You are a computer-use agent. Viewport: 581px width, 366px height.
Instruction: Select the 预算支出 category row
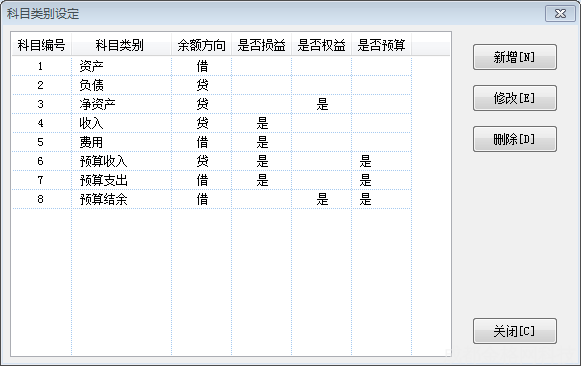click(212, 180)
